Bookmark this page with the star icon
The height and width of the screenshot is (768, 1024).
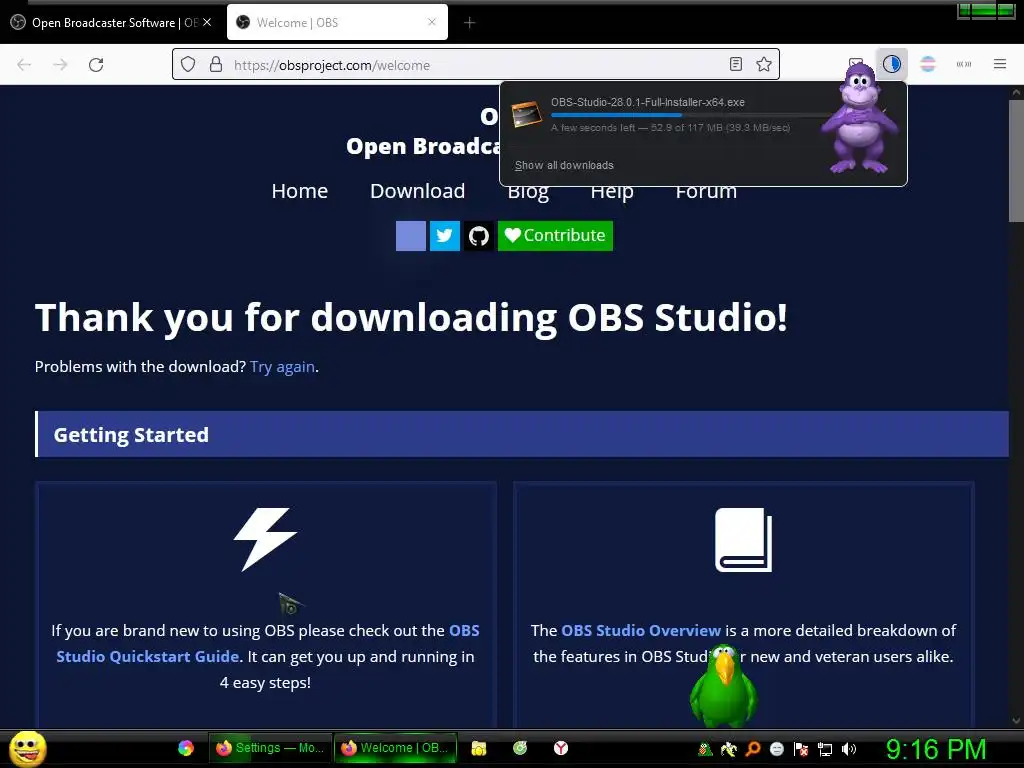(x=763, y=64)
